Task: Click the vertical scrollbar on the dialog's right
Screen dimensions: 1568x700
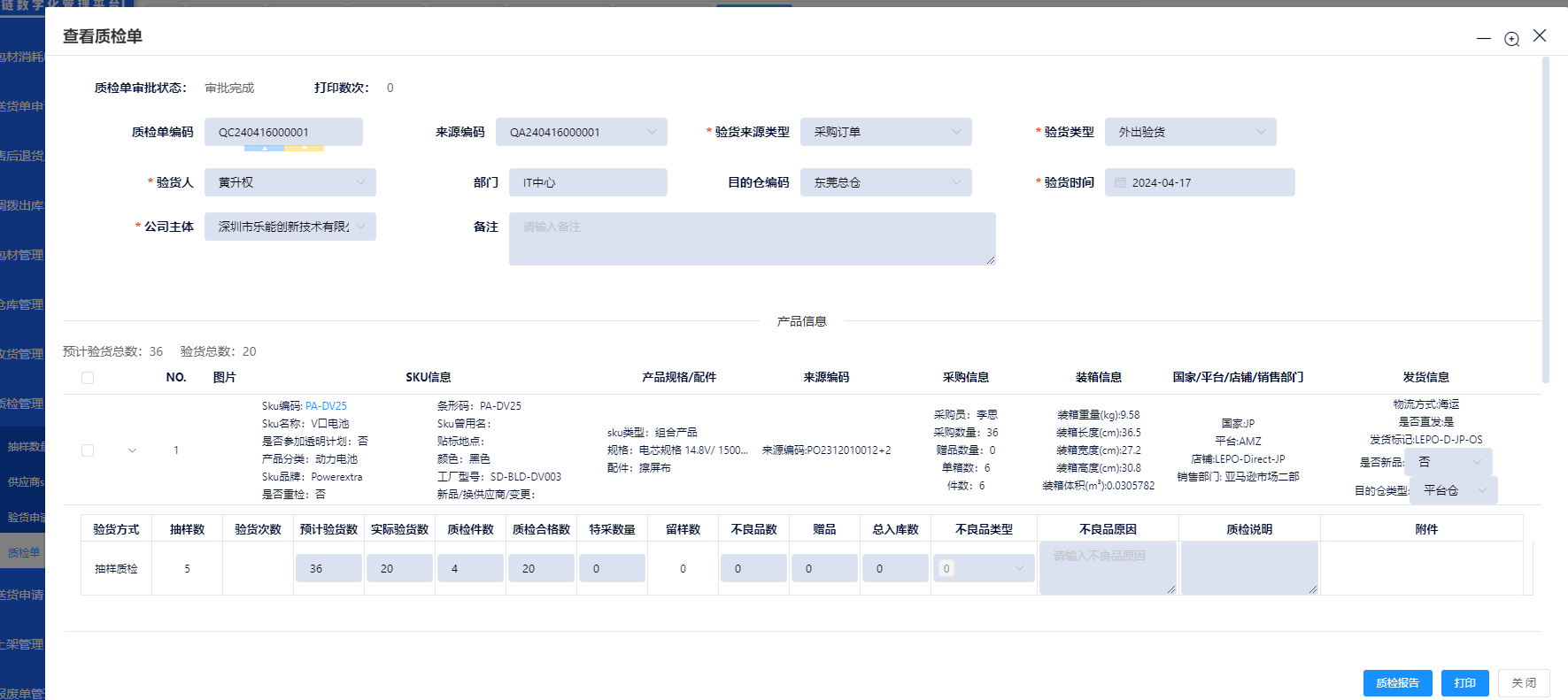Action: pyautogui.click(x=1545, y=221)
